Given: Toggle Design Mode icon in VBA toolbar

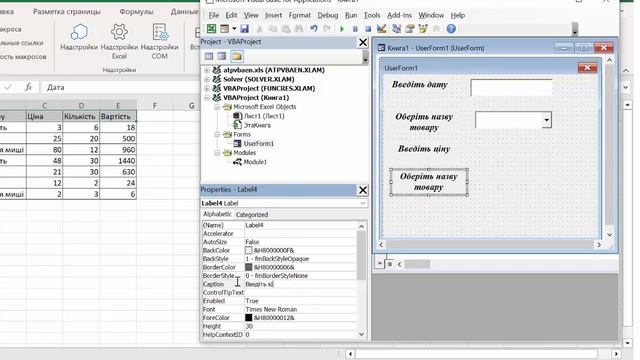Looking at the screenshot, I should 382,29.
